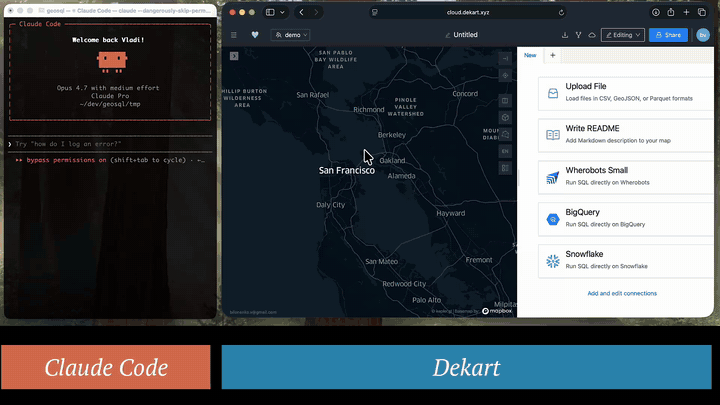The image size is (720, 405).
Task: Click the Claude Code prompt input
Action: click(x=110, y=144)
